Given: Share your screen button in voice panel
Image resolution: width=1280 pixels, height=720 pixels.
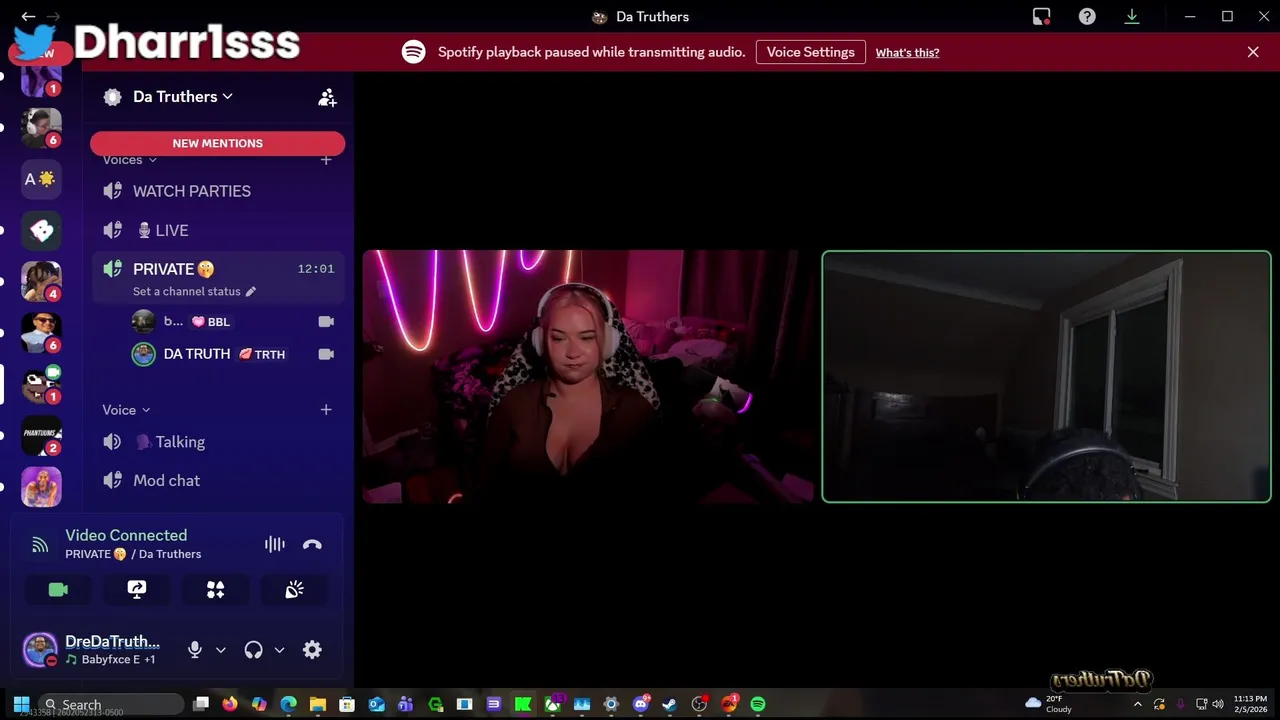Looking at the screenshot, I should click(x=137, y=590).
